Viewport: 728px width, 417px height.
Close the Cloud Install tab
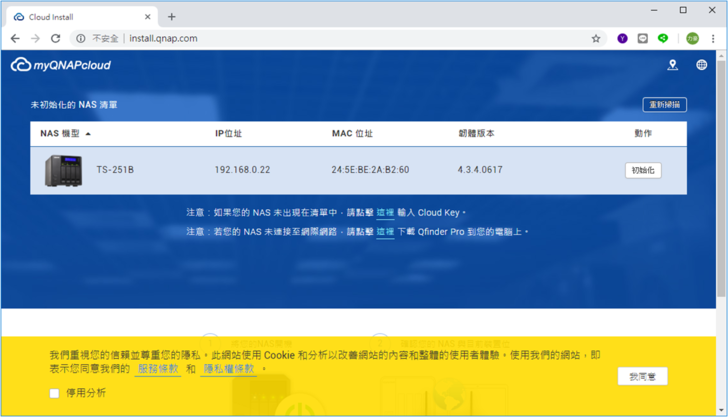148,17
